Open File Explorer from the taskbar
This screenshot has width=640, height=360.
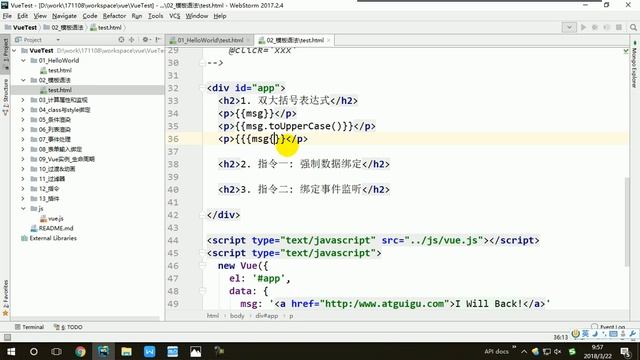coord(127,351)
